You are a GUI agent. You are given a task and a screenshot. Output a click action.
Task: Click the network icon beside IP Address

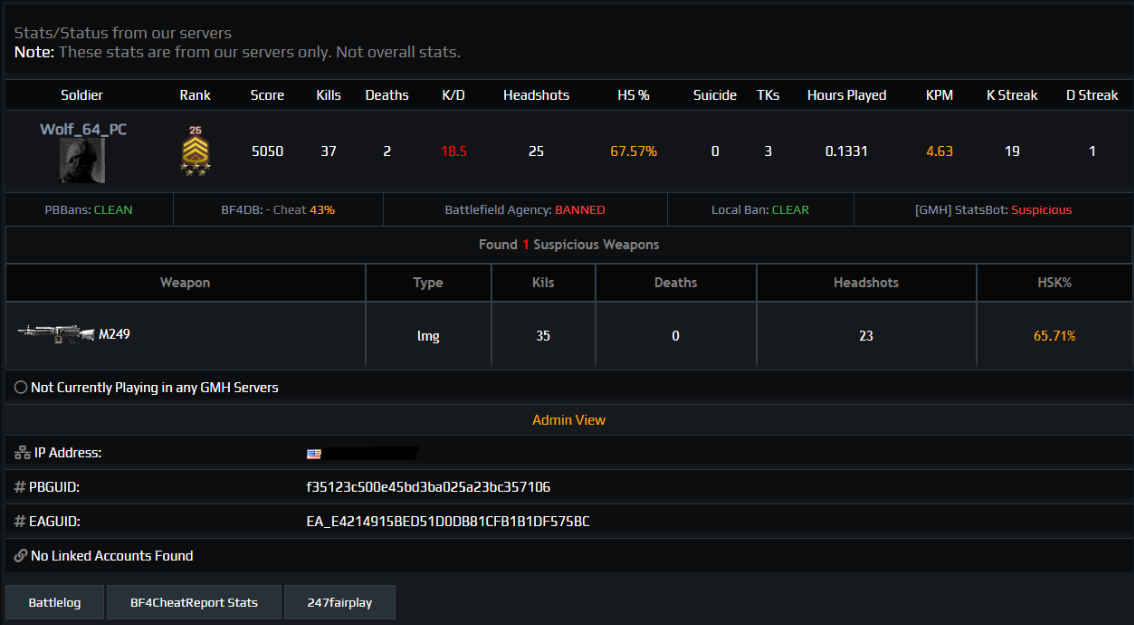click(x=22, y=454)
